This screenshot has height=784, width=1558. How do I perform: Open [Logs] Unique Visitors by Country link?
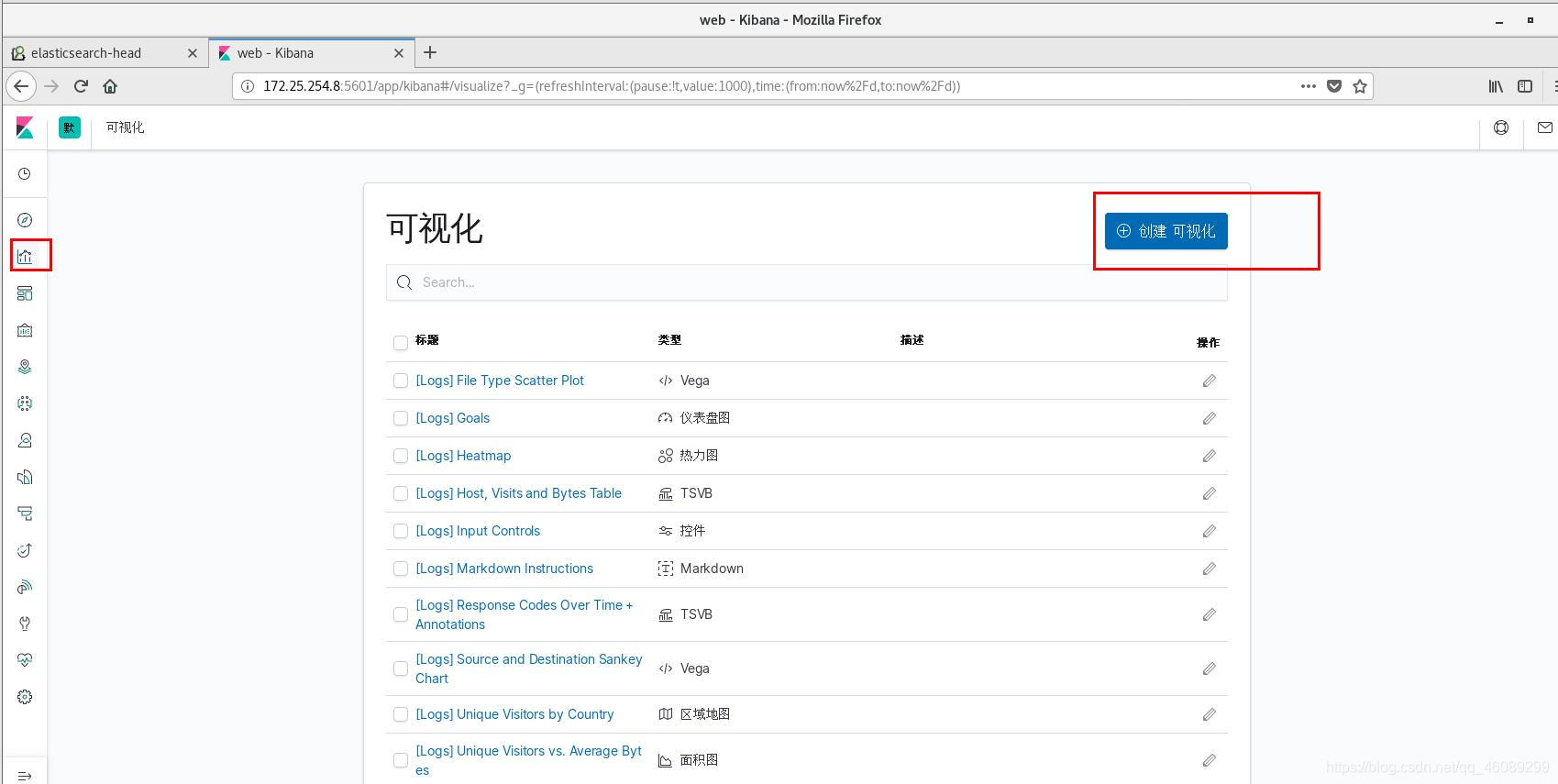[514, 714]
